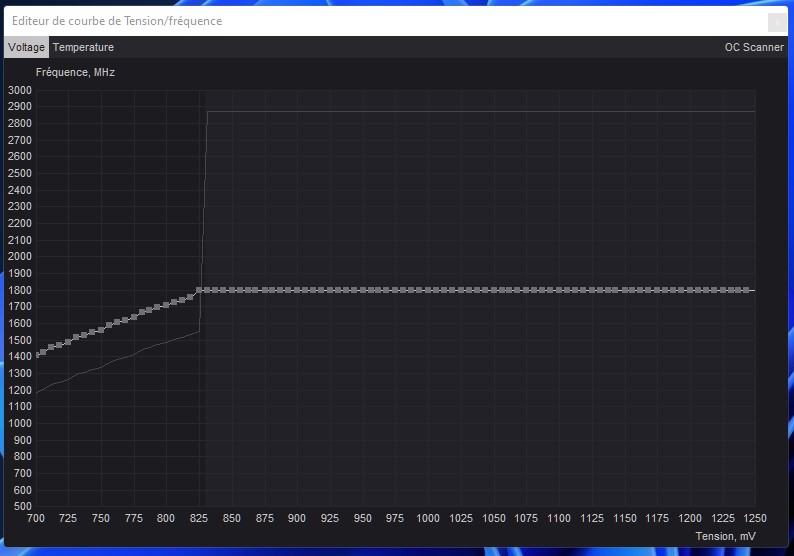Click the '1150' voltage axis value
Viewport: 794px width, 556px height.
click(x=625, y=519)
